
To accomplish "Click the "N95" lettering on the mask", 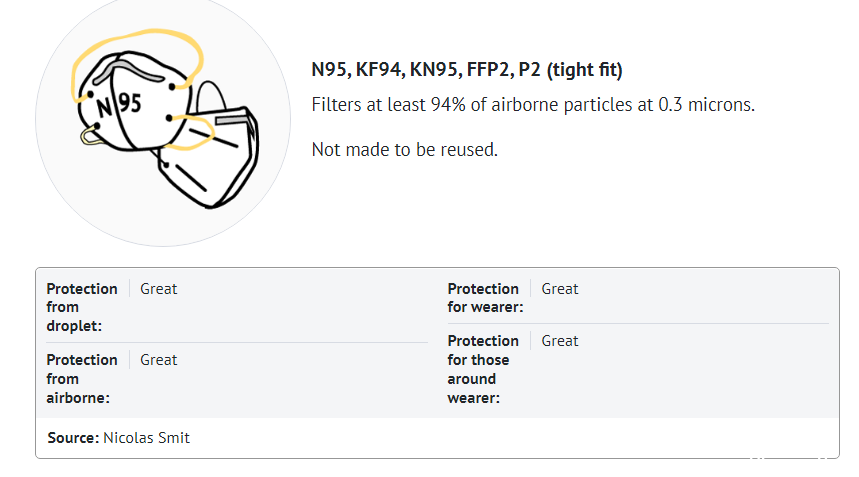I will click(119, 105).
